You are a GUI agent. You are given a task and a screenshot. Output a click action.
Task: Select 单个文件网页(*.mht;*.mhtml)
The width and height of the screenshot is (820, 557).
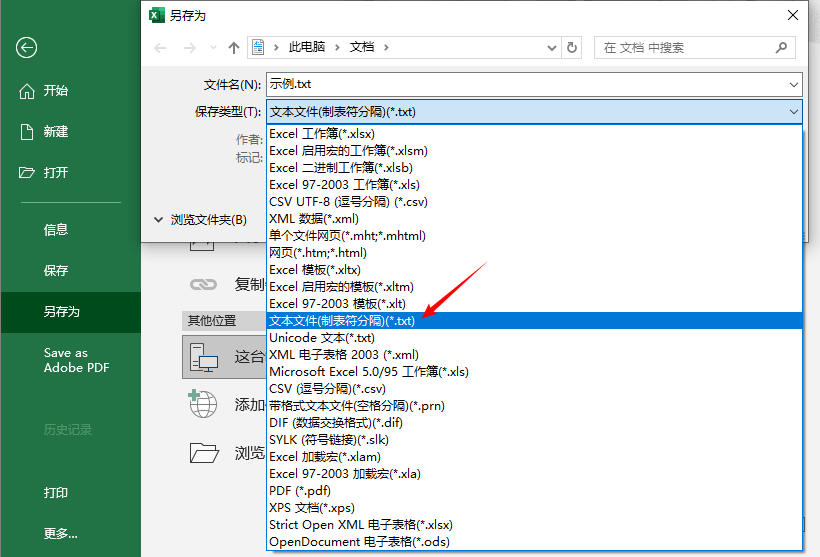click(534, 236)
